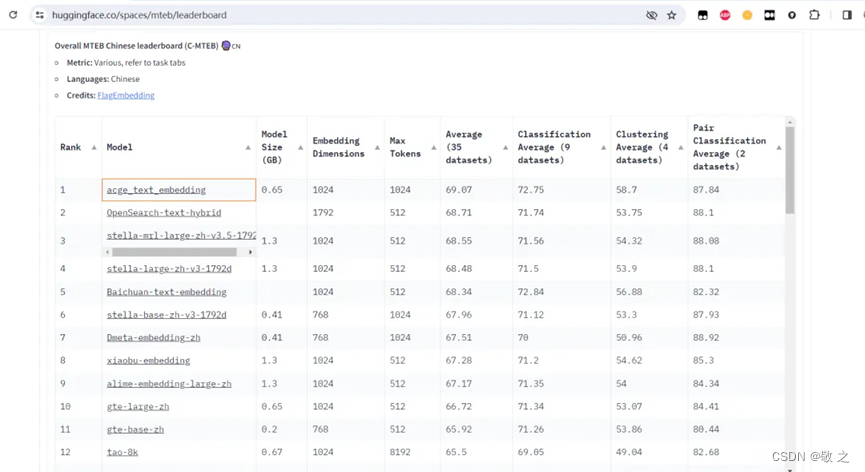Image resolution: width=865 pixels, height=472 pixels.
Task: Open OpenSearch-text-hybrid model link
Action: tap(164, 212)
